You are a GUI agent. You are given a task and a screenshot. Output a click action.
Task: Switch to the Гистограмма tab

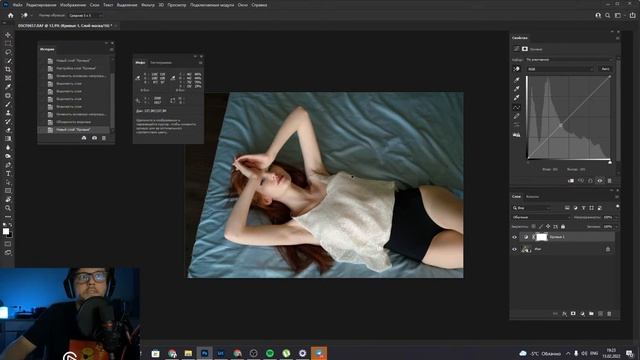point(161,63)
